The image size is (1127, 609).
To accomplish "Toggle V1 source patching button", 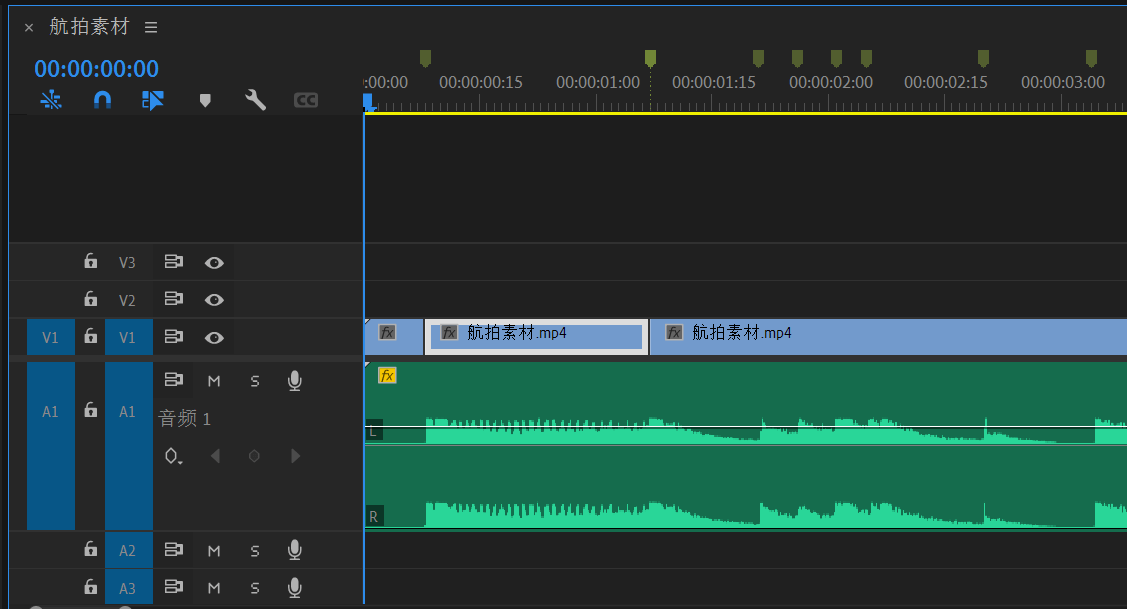I will [50, 337].
